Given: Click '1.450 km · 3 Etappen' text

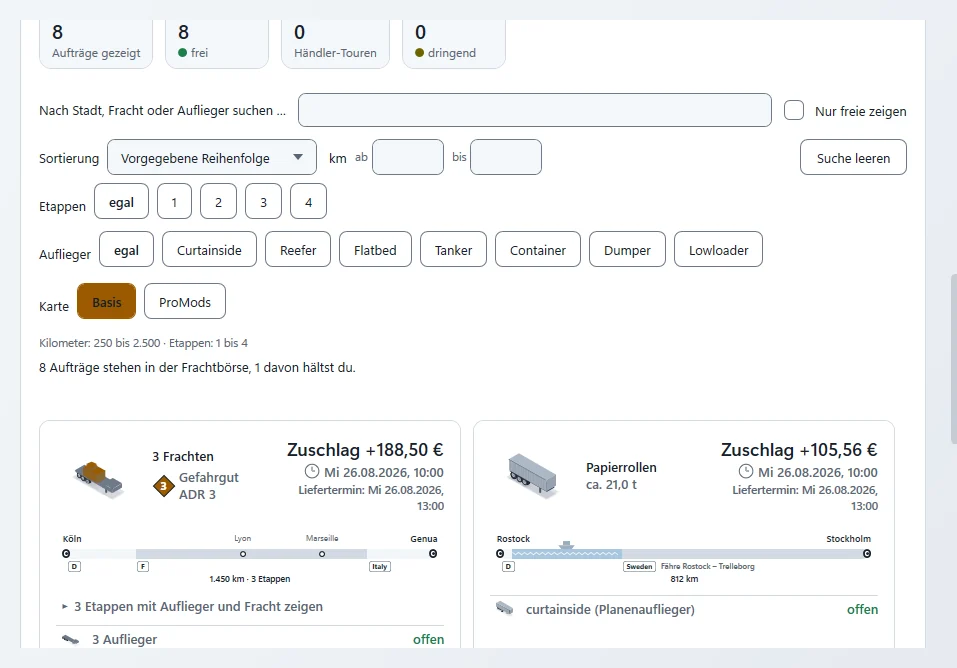Looking at the screenshot, I should 250,579.
